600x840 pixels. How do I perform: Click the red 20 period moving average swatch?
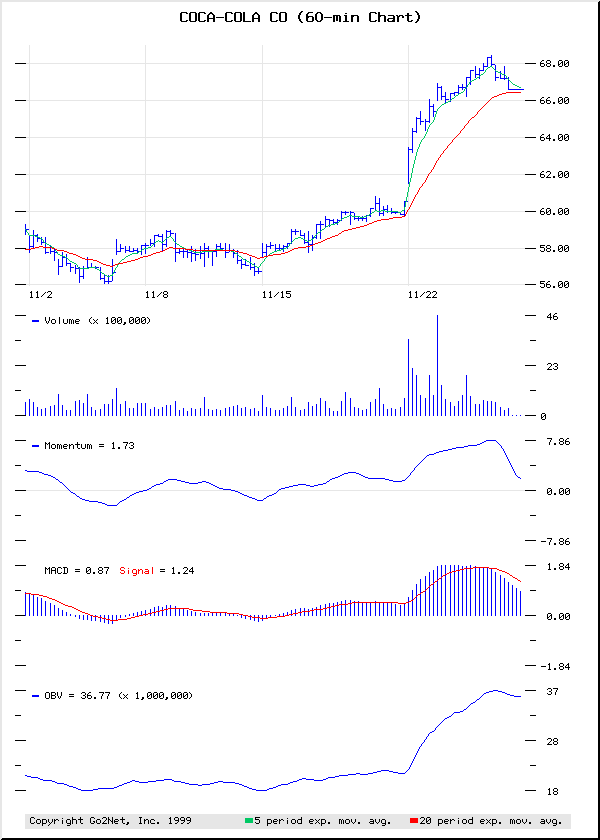pos(414,821)
